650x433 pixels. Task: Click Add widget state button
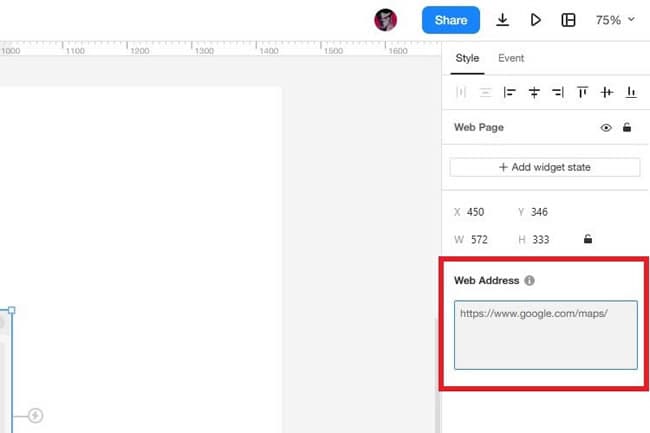tap(545, 167)
